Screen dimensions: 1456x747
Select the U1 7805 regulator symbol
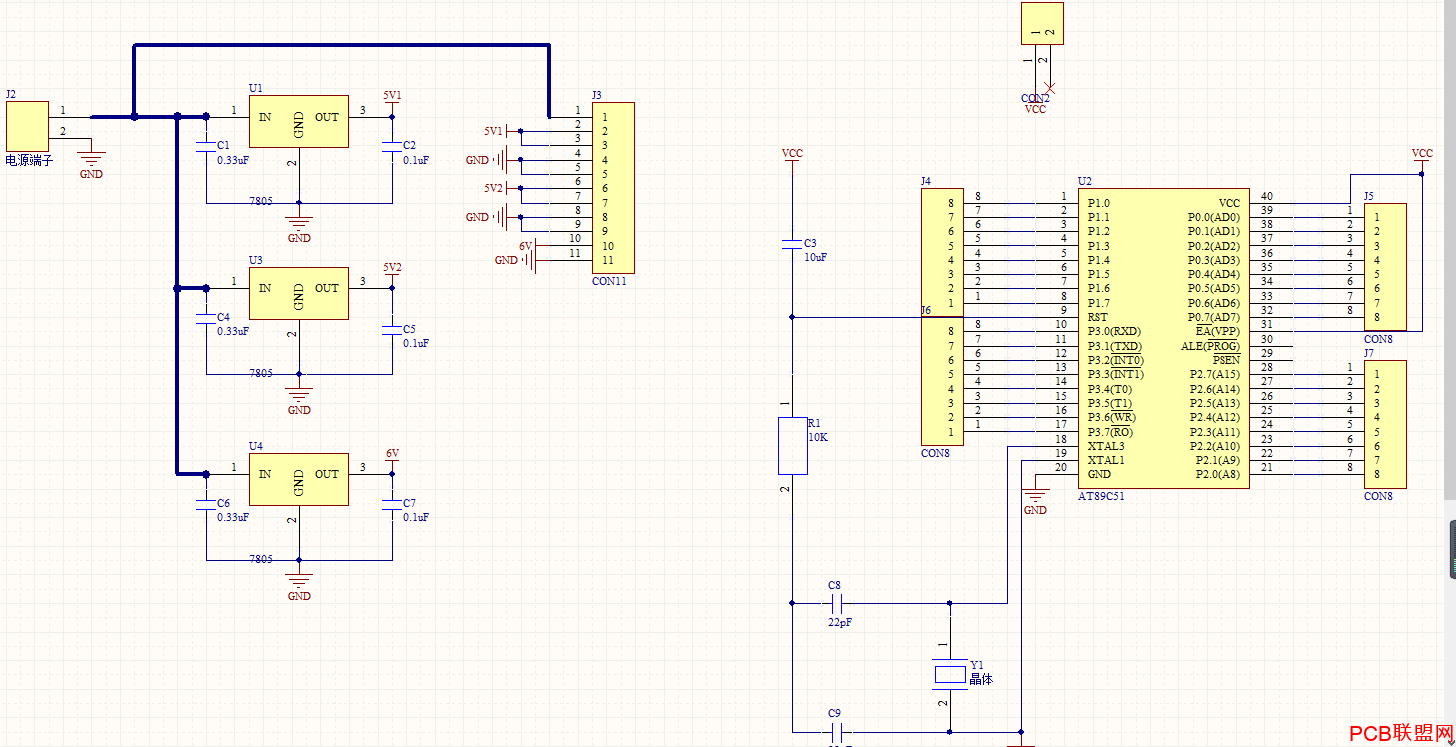point(298,121)
